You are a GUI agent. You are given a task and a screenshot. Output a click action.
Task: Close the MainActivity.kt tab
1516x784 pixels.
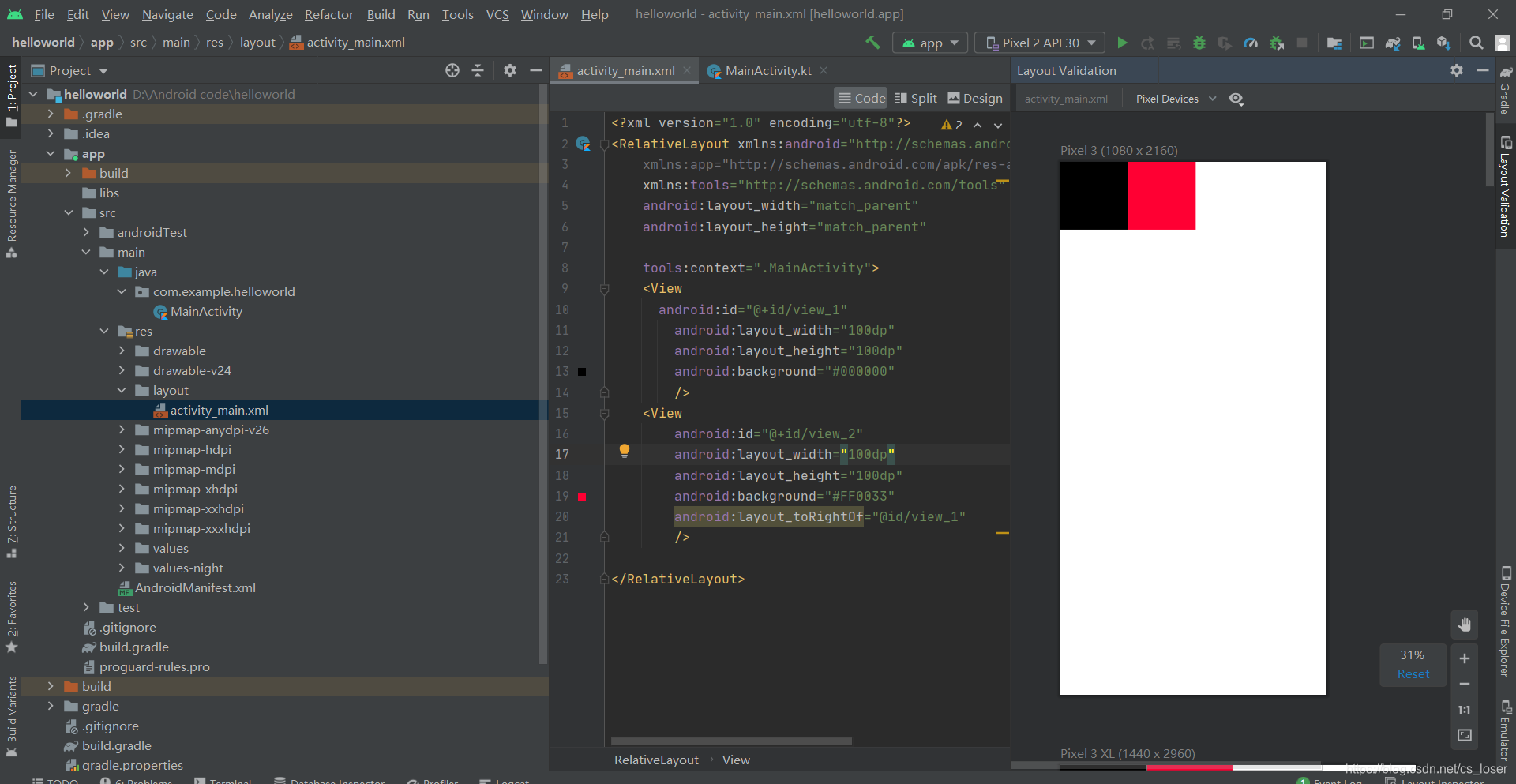824,70
